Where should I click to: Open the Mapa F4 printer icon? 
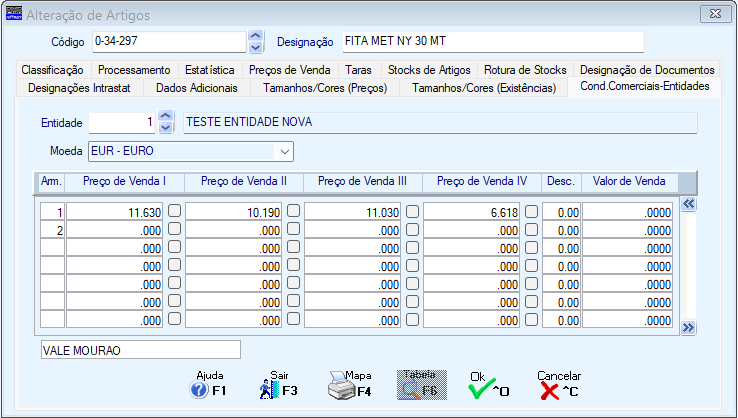point(341,386)
